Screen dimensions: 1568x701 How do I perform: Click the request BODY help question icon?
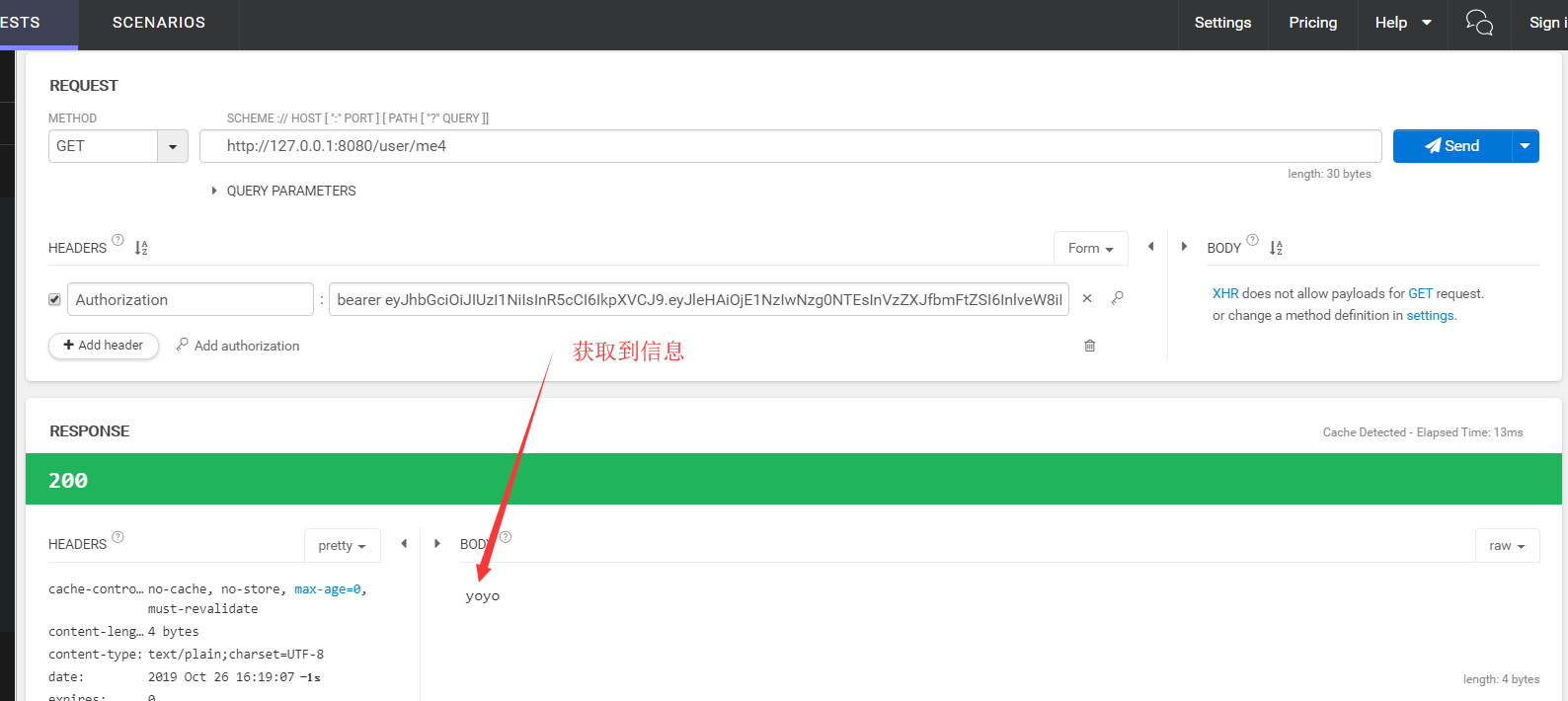(1252, 240)
